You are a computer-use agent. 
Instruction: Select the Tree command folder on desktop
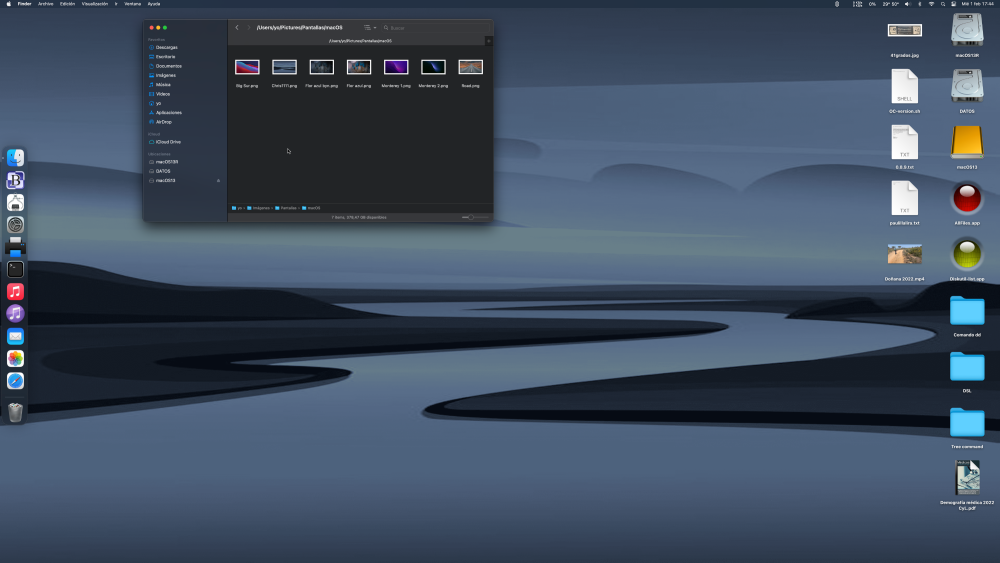tap(967, 423)
